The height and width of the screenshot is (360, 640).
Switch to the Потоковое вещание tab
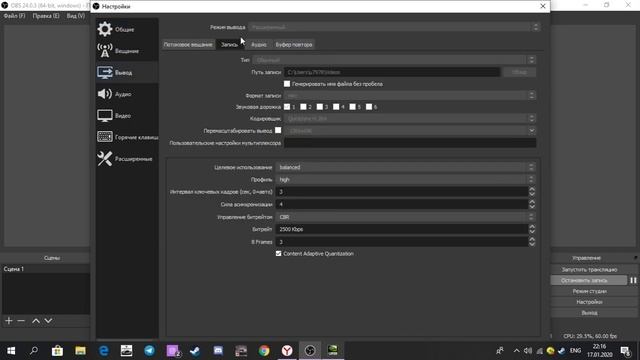click(188, 44)
